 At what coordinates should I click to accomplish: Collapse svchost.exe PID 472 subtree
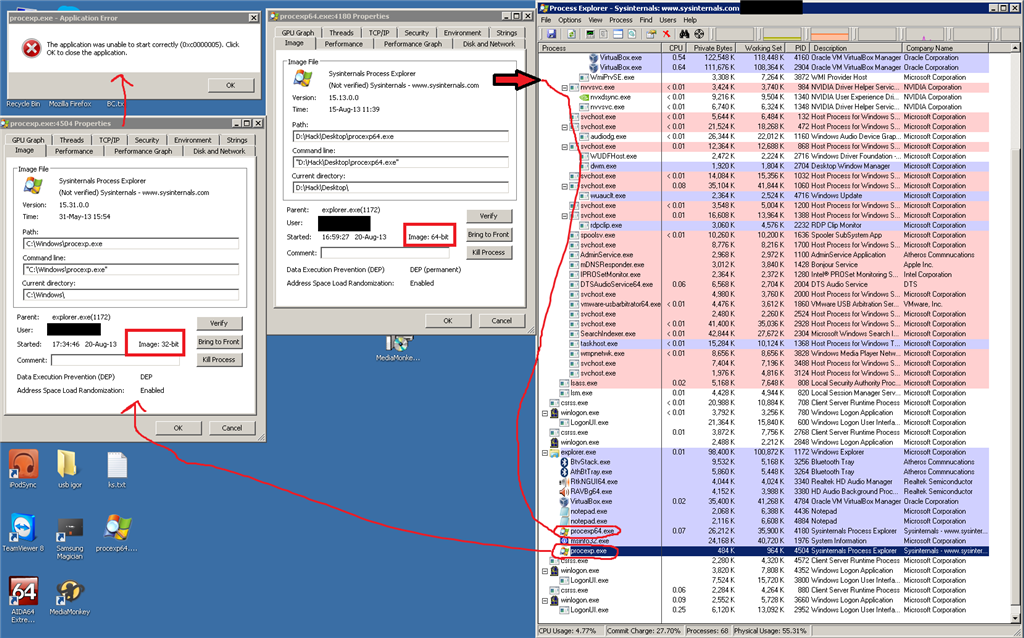pos(565,127)
